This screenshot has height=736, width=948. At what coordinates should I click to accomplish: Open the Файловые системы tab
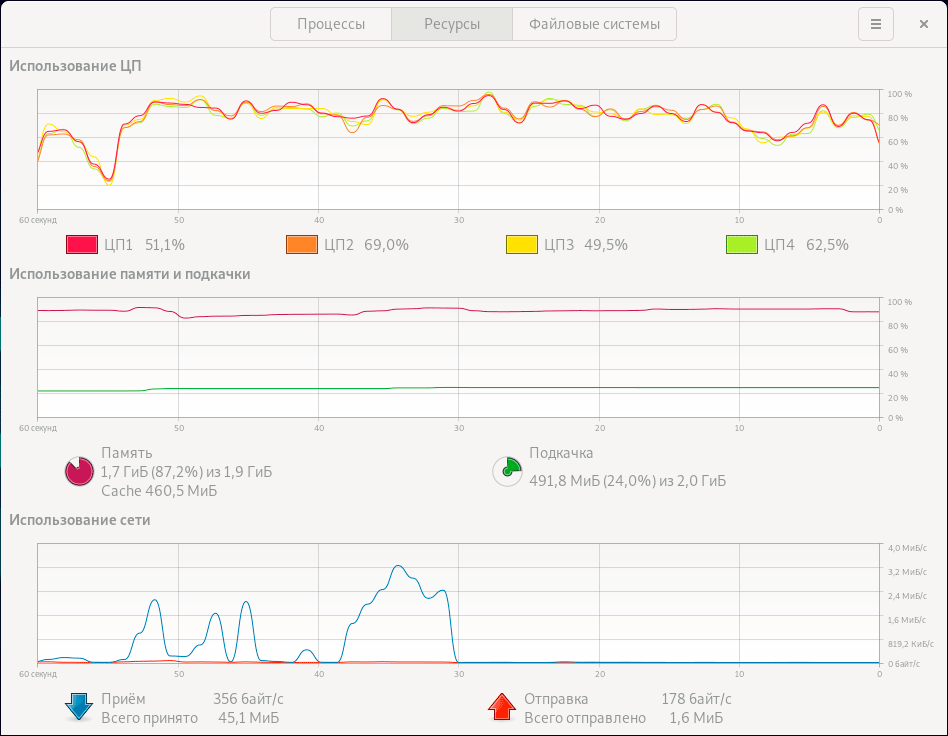click(x=594, y=24)
